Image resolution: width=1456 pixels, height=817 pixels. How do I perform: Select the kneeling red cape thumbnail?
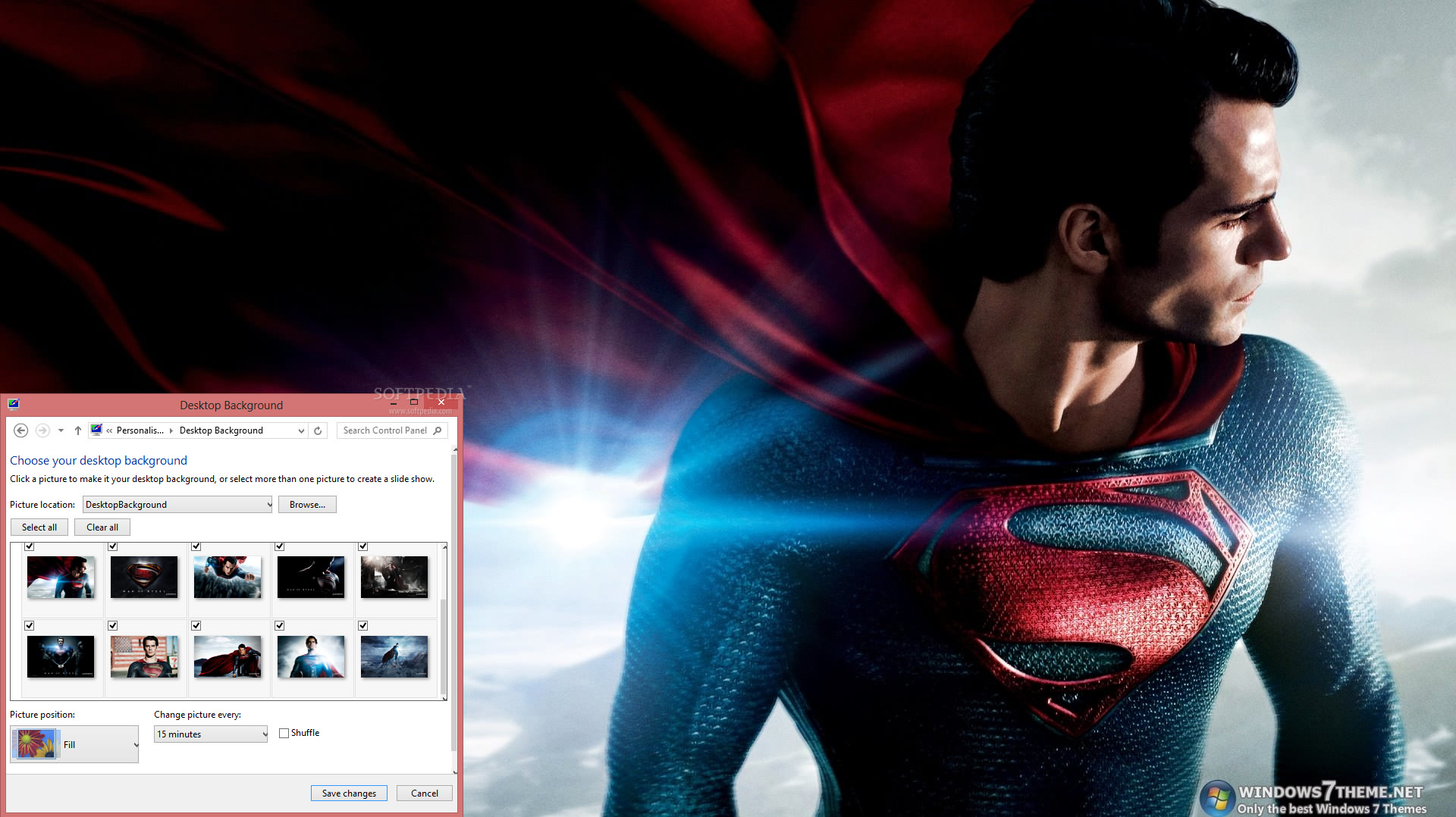click(227, 656)
